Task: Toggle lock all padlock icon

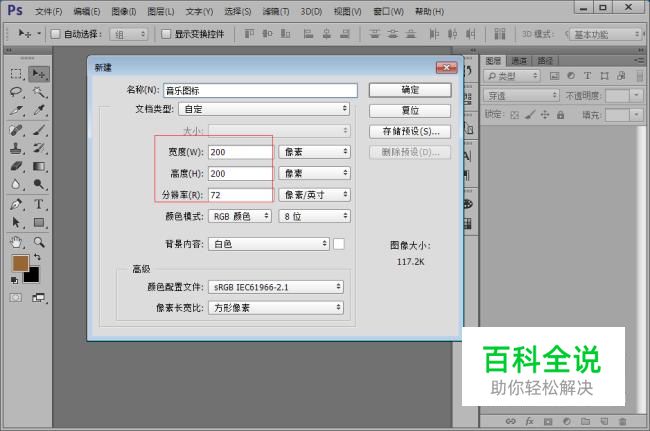Action: pyautogui.click(x=560, y=115)
